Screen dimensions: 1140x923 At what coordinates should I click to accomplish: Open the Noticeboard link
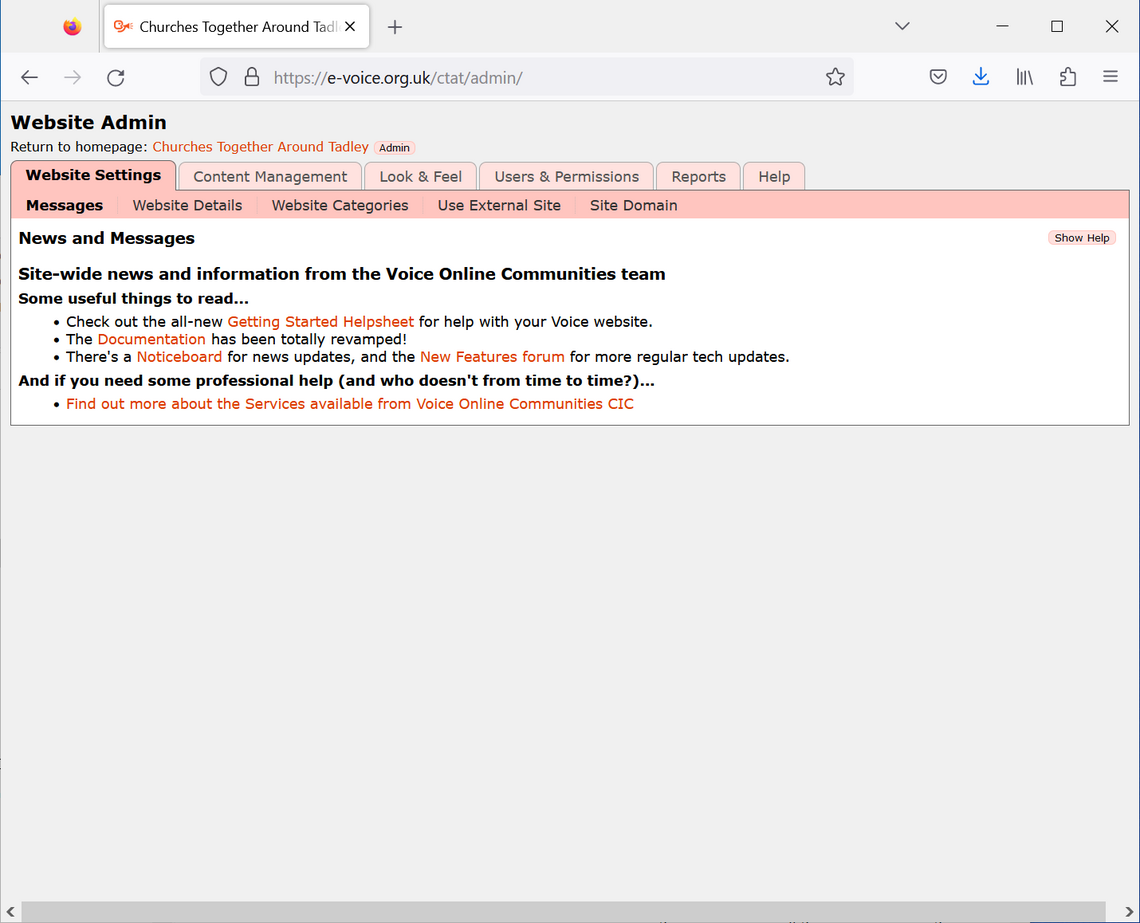180,357
